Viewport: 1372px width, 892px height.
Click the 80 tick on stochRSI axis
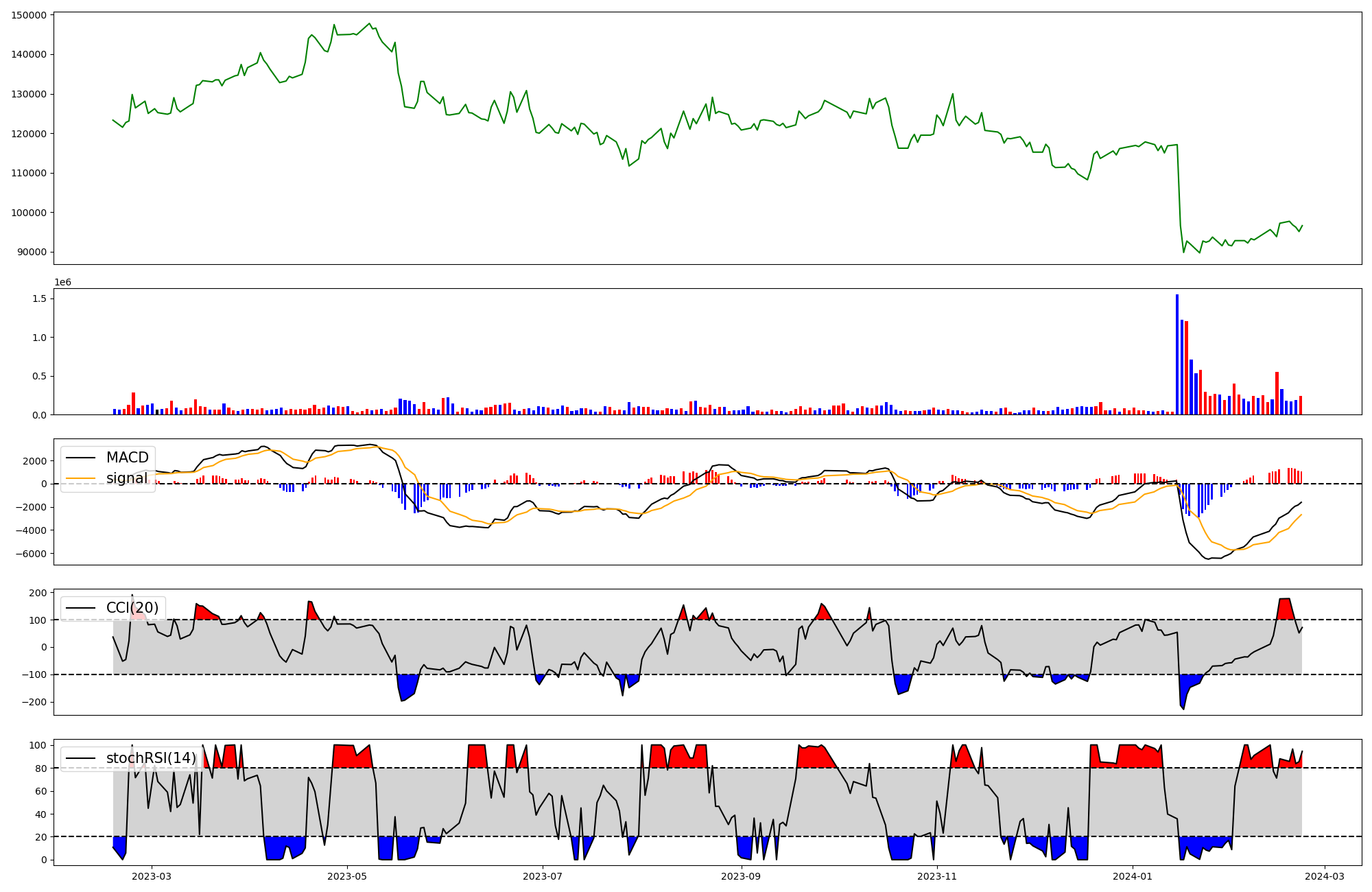click(41, 768)
